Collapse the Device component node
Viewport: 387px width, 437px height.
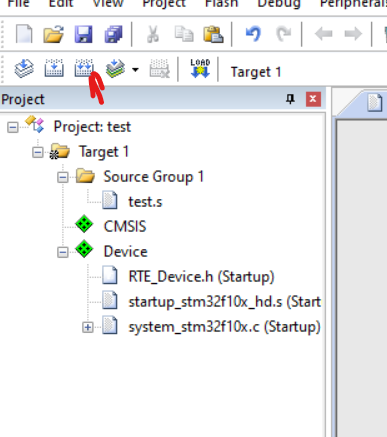(63, 252)
